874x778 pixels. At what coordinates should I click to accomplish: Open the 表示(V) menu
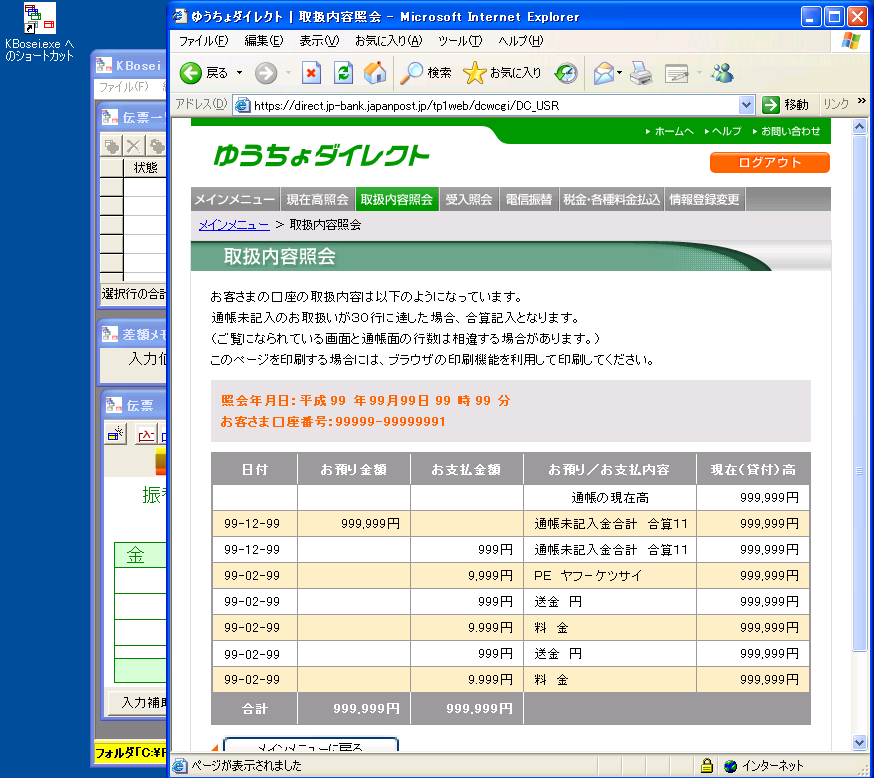(319, 41)
